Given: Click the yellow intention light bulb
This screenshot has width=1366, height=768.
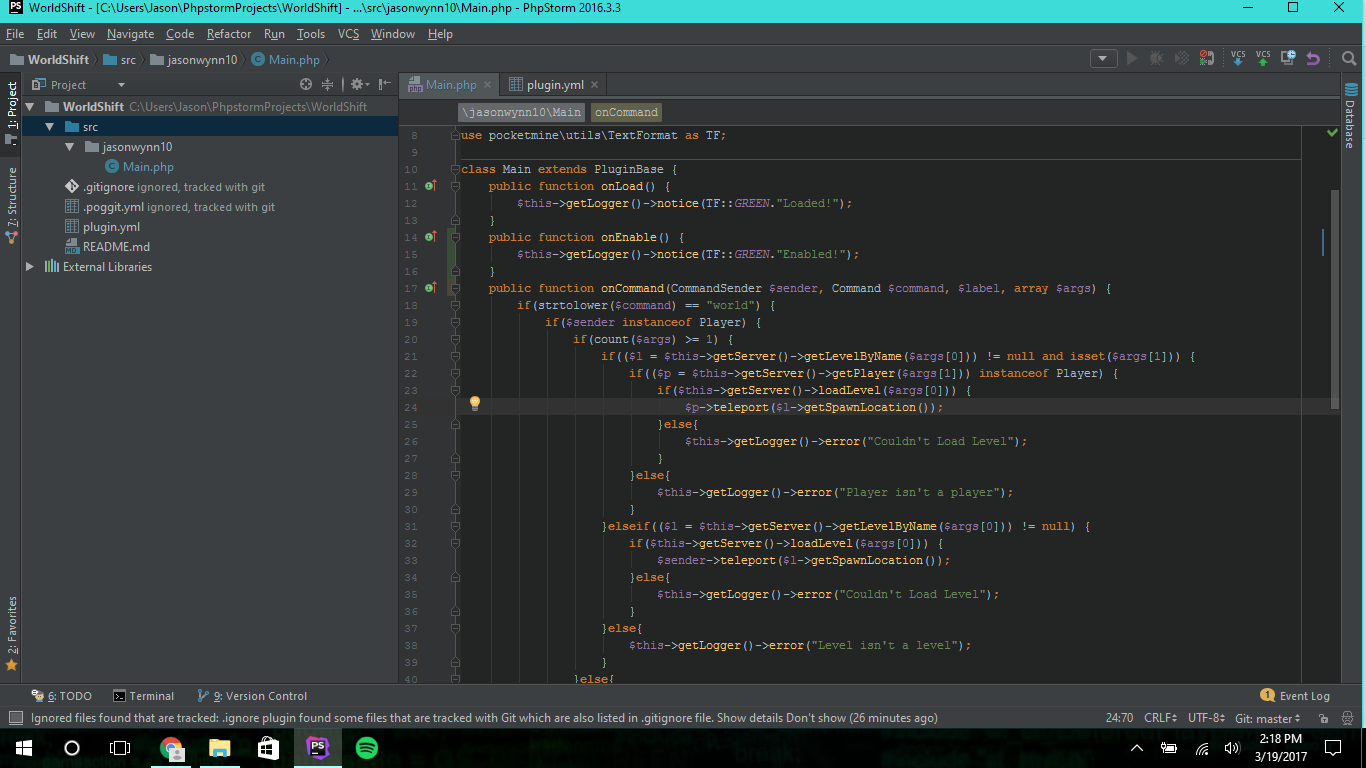Looking at the screenshot, I should [x=475, y=403].
